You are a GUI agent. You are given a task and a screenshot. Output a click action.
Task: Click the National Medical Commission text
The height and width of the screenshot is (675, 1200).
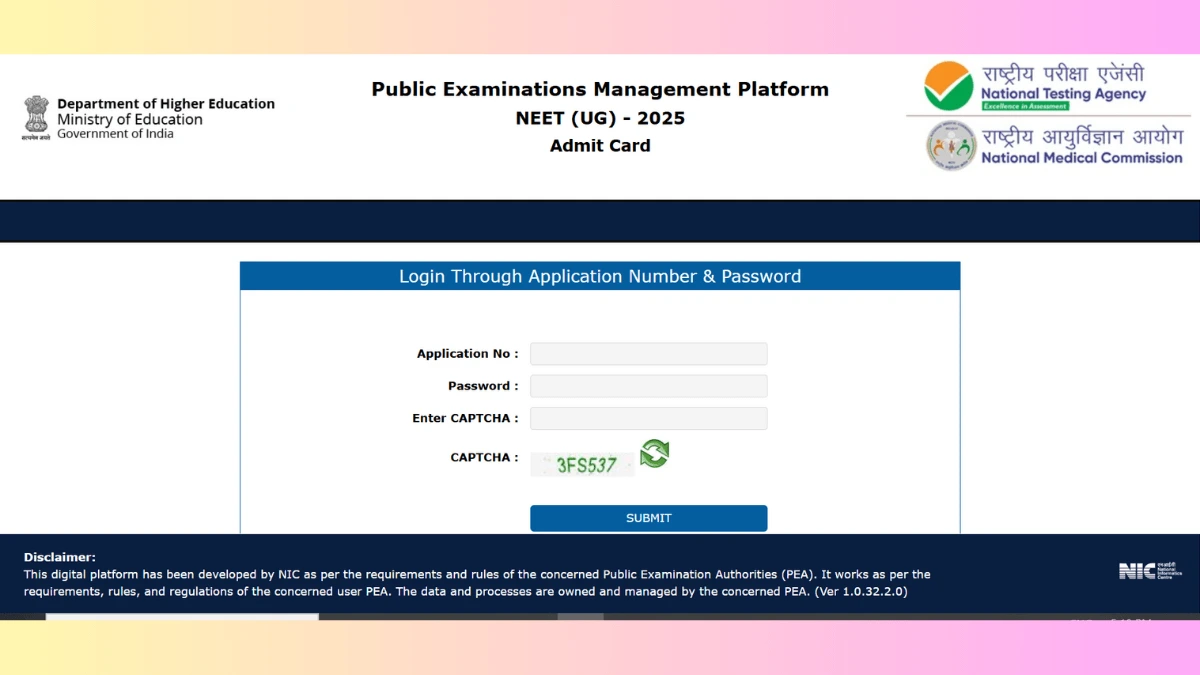point(1082,157)
